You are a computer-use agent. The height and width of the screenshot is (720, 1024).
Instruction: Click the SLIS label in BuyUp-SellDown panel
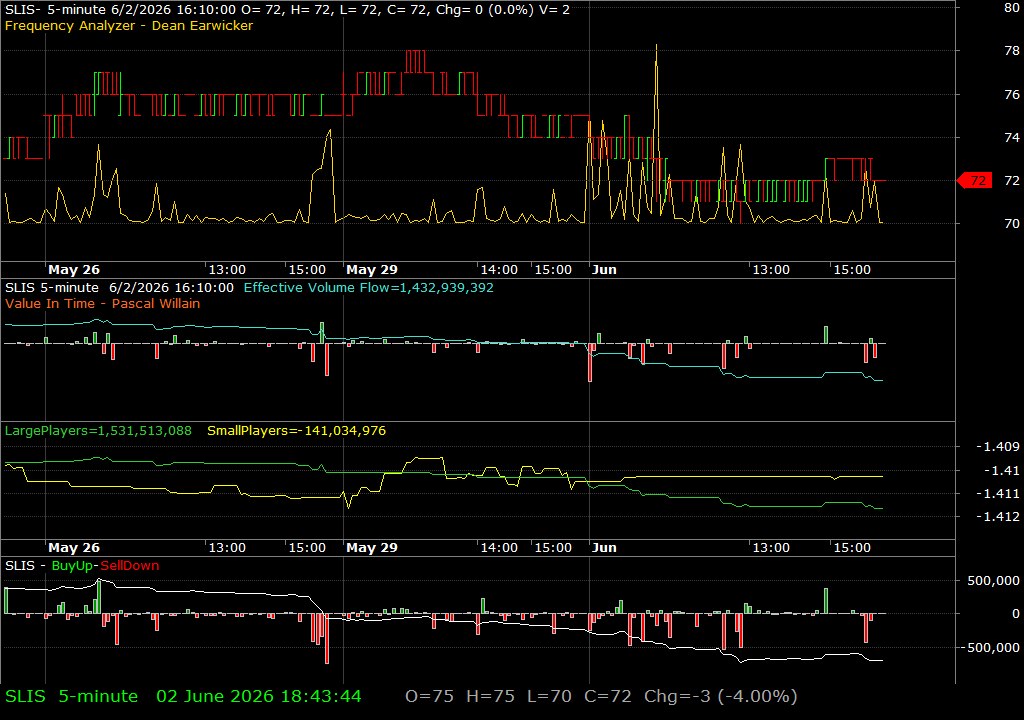(x=20, y=566)
